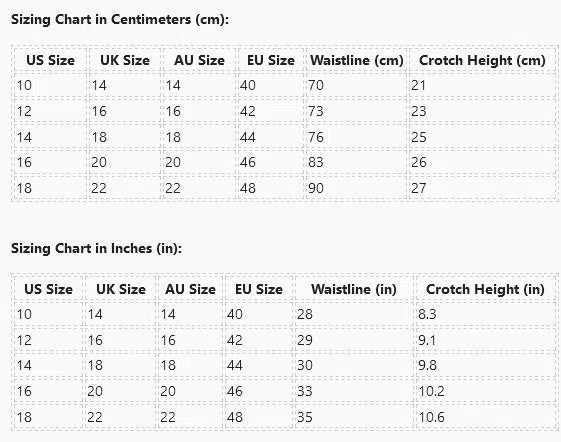Click the 'Sizing Chart in Centimeters (cm):' heading
The image size is (561, 442).
pos(120,19)
